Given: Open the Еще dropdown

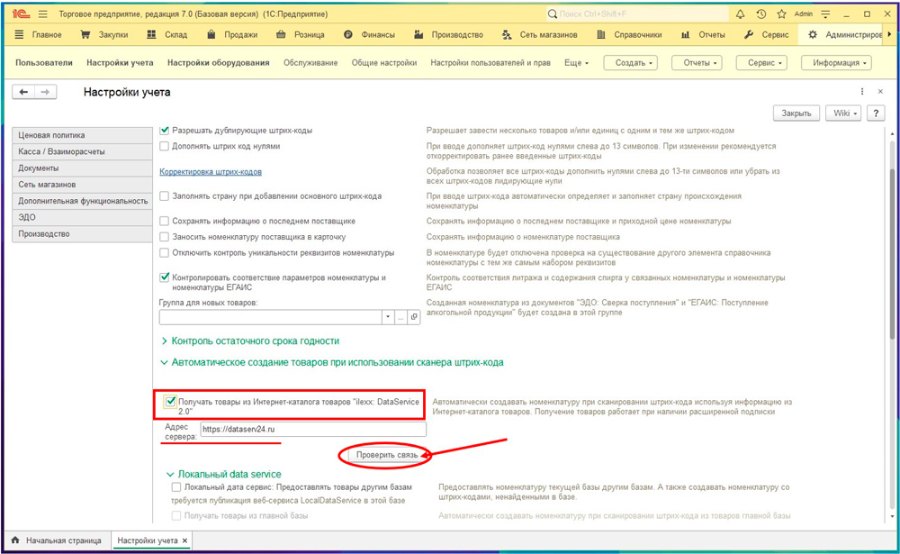Looking at the screenshot, I should pos(576,63).
